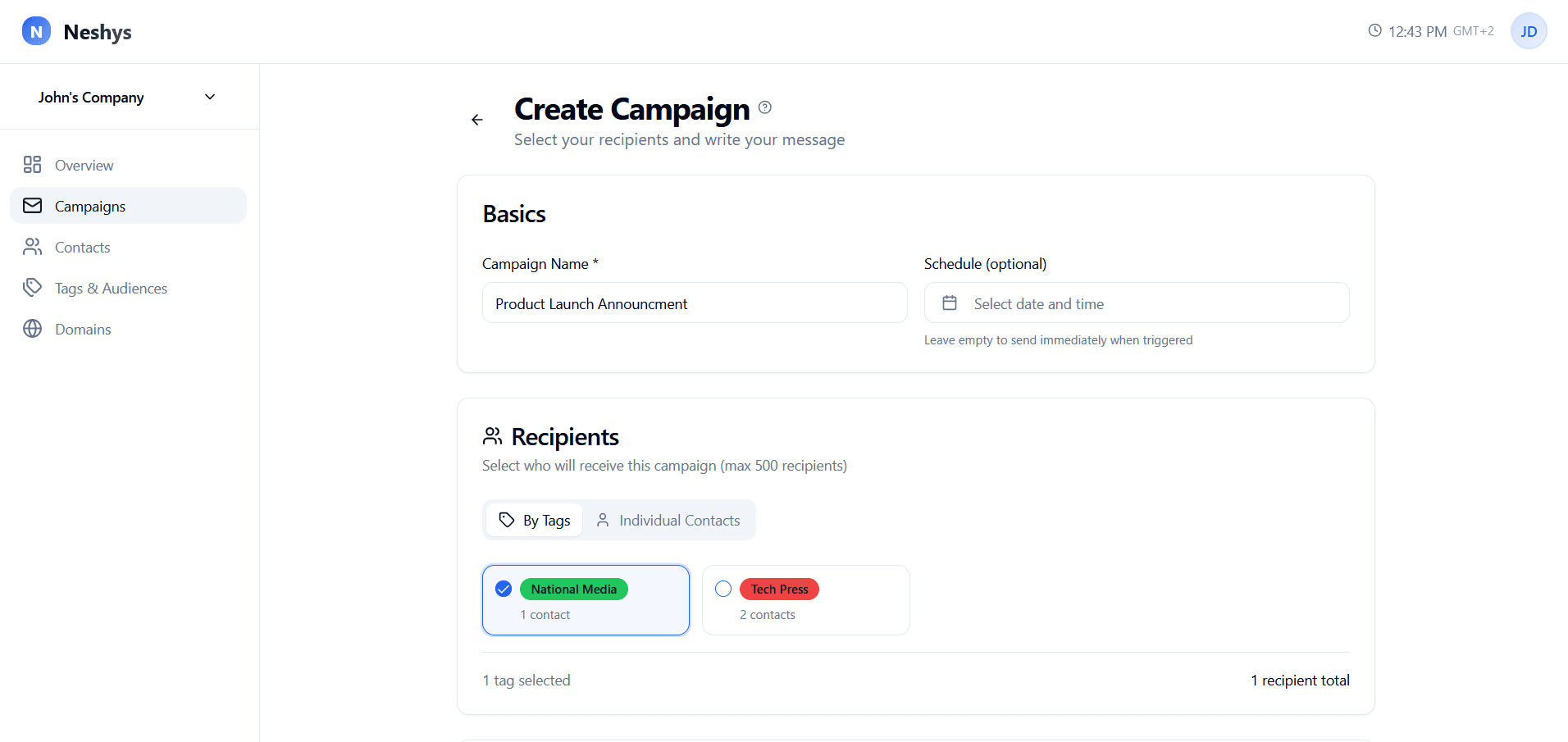Click the Campaigns envelope icon
The width and height of the screenshot is (1568, 742).
(32, 205)
